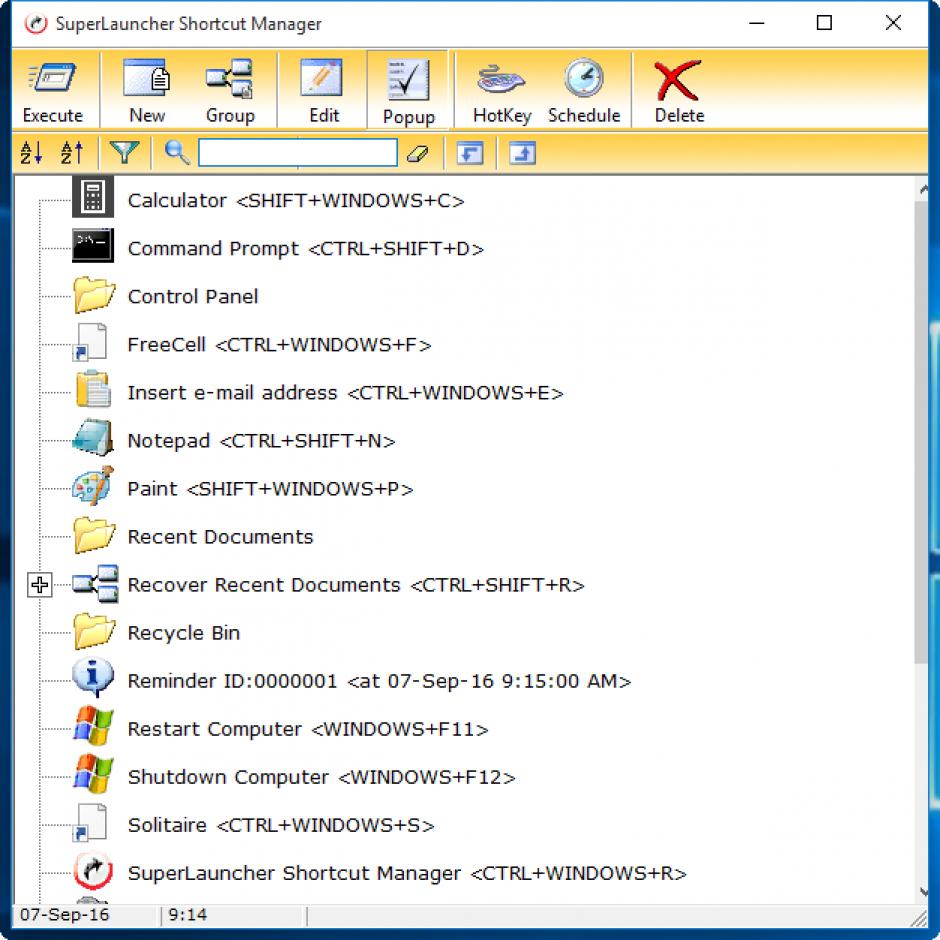940x940 pixels.
Task: Click the Restart Computer Windows flag icon
Action: pos(93,726)
